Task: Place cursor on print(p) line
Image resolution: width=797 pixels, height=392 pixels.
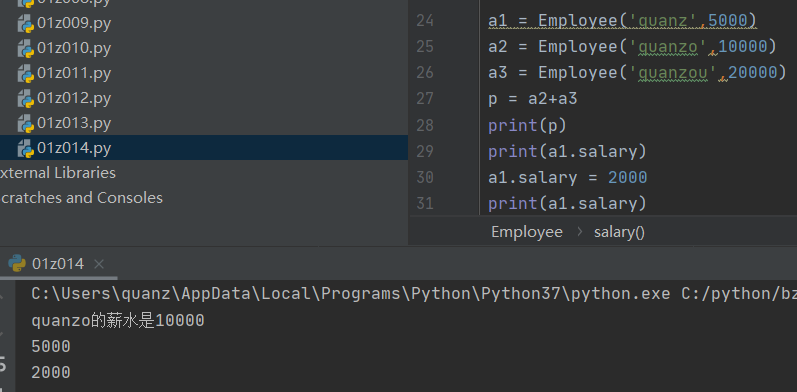Action: point(527,125)
